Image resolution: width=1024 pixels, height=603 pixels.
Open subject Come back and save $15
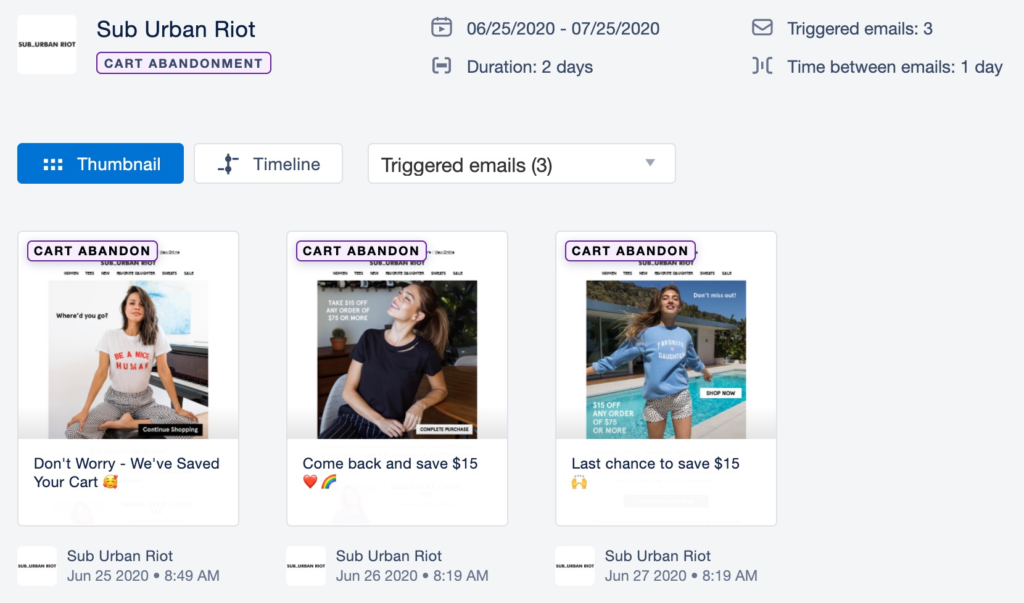(x=390, y=472)
